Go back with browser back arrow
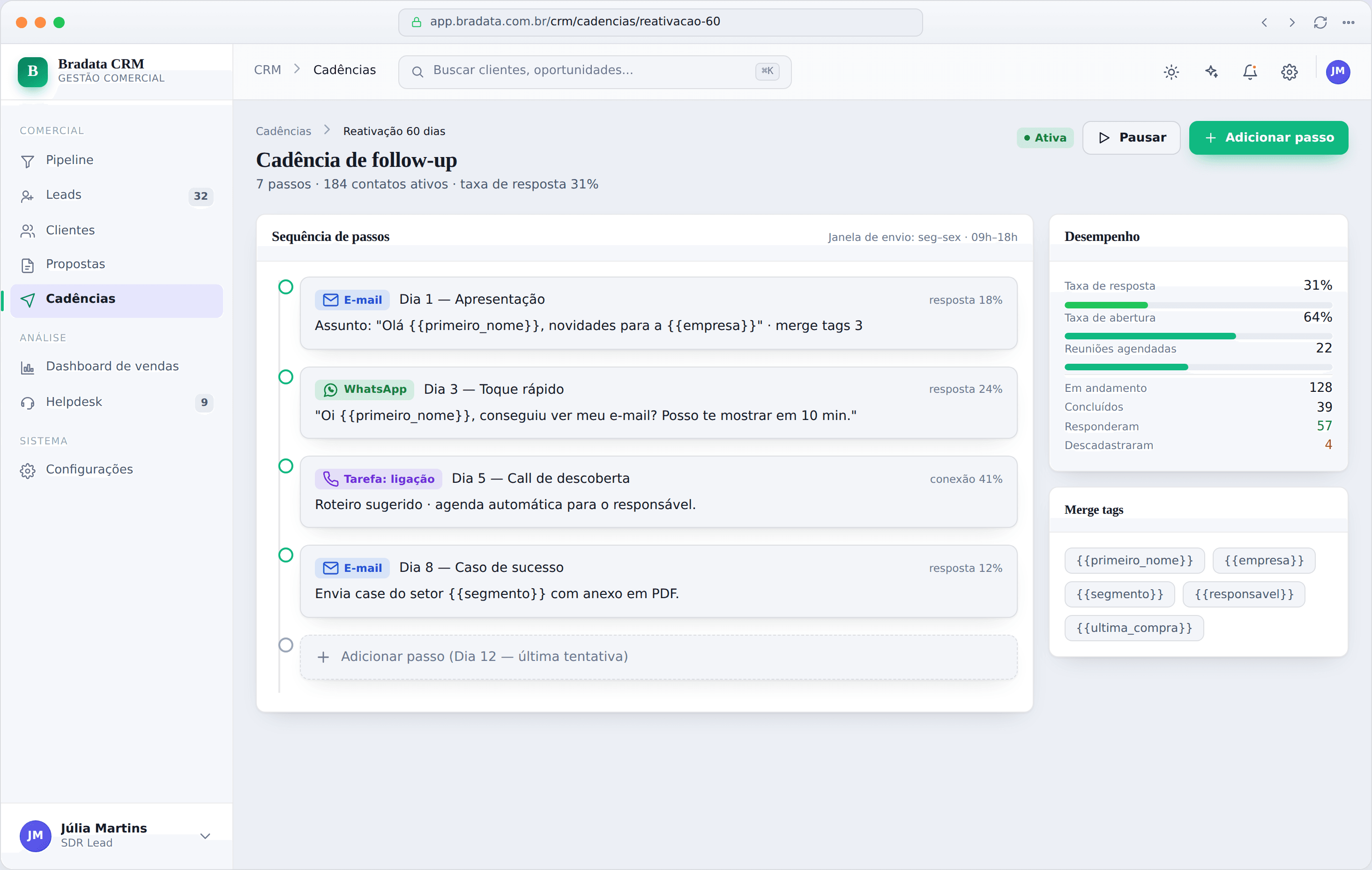1372x870 pixels. click(x=1264, y=22)
